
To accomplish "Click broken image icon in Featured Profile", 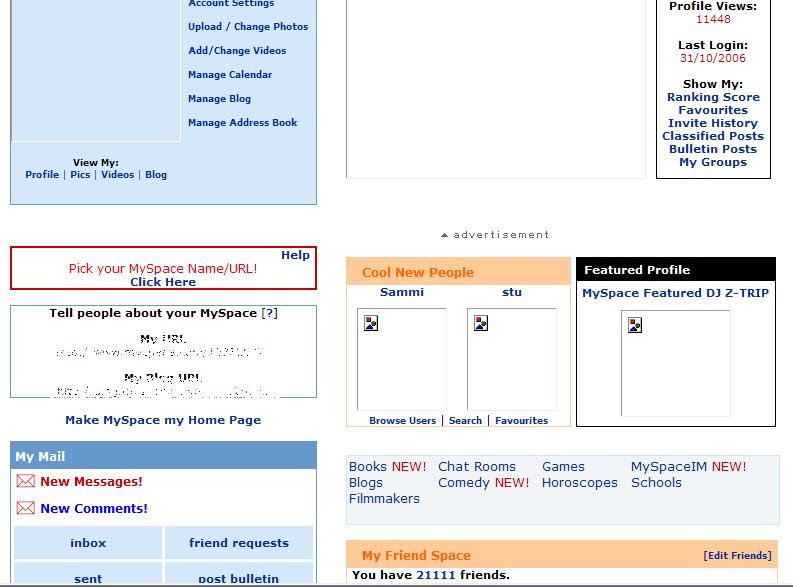I will click(x=635, y=325).
